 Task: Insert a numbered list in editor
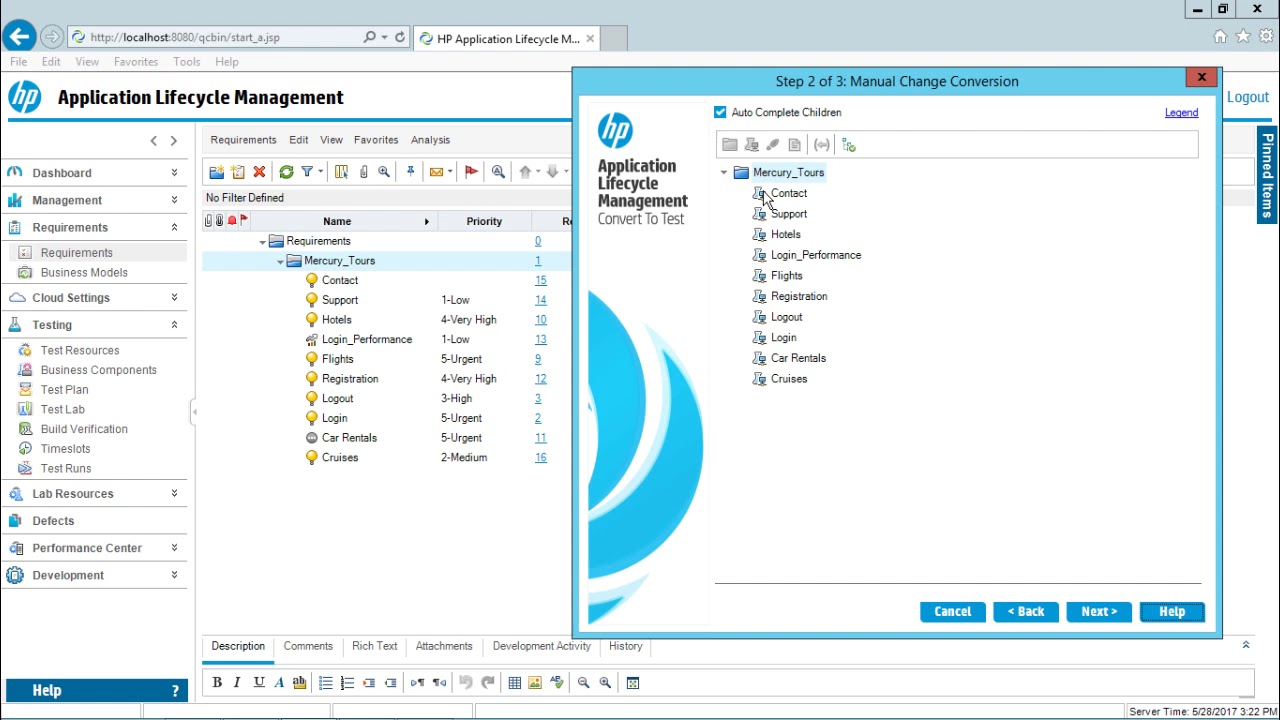pyautogui.click(x=347, y=683)
